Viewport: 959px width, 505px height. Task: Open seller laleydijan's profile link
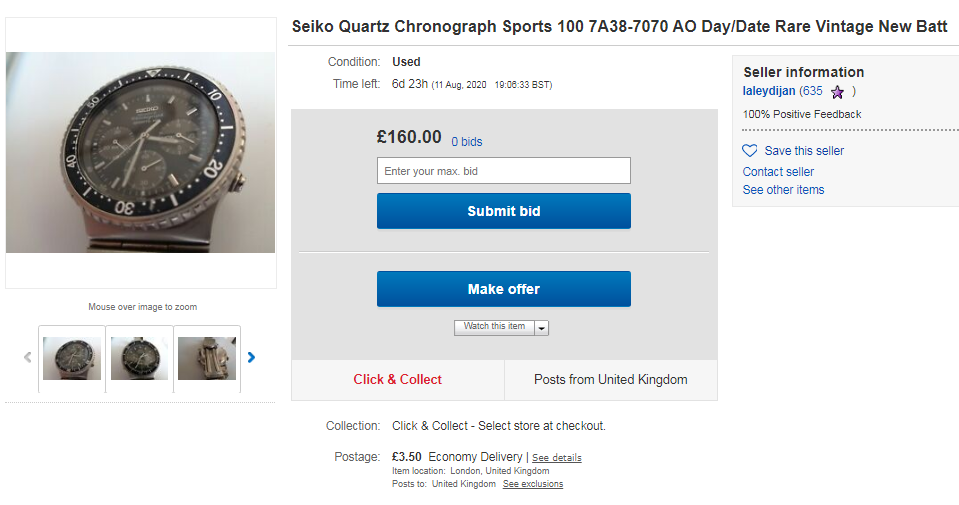point(769,91)
